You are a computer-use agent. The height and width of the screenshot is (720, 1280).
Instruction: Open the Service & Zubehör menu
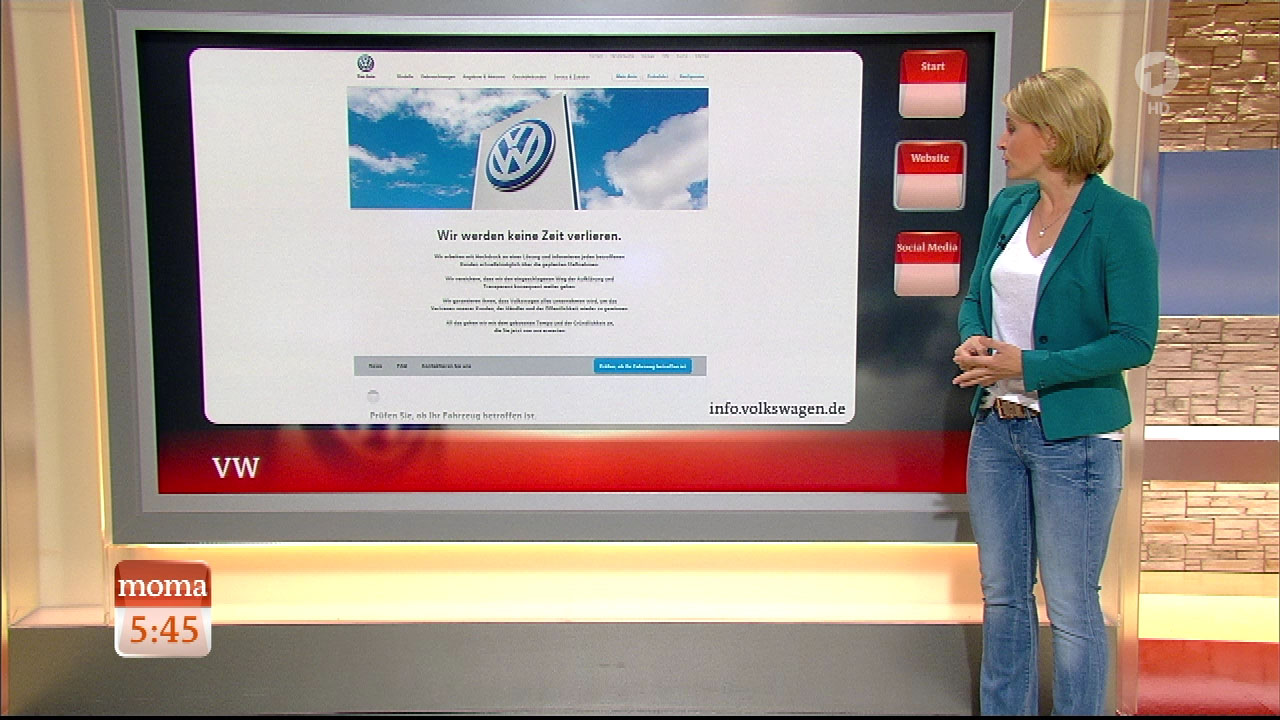coord(572,77)
